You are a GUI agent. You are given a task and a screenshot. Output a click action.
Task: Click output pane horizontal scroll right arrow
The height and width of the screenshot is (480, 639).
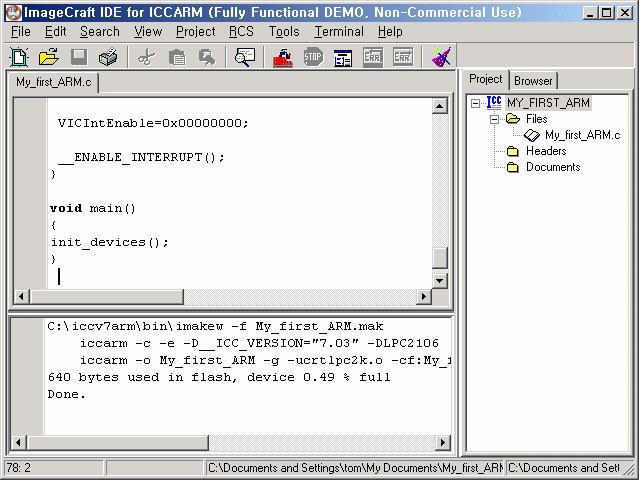[443, 443]
